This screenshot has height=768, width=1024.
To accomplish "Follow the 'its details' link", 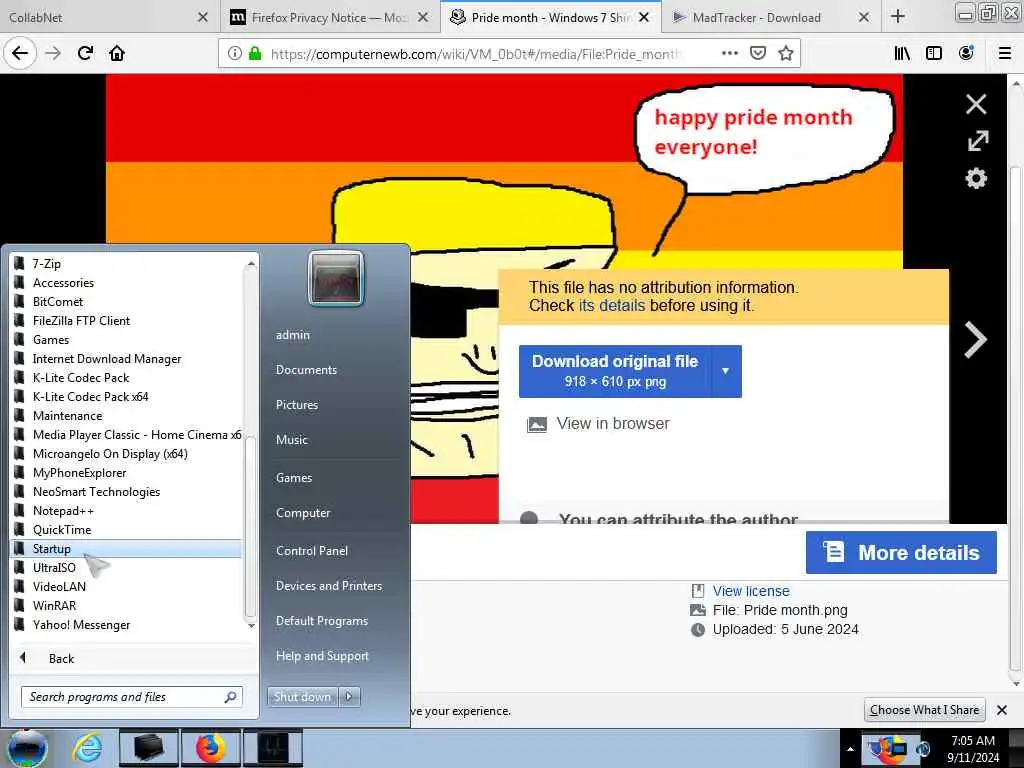I will tap(611, 306).
